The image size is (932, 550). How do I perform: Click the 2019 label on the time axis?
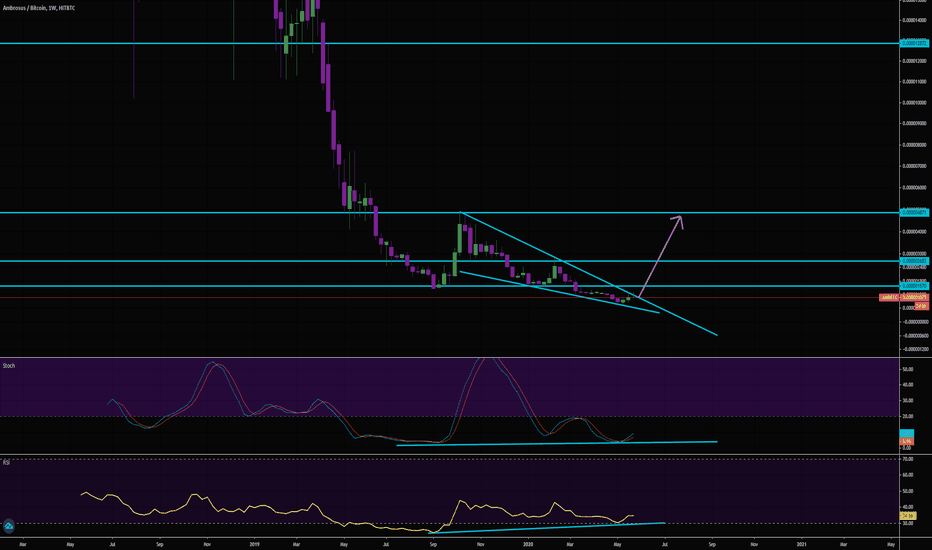click(254, 544)
